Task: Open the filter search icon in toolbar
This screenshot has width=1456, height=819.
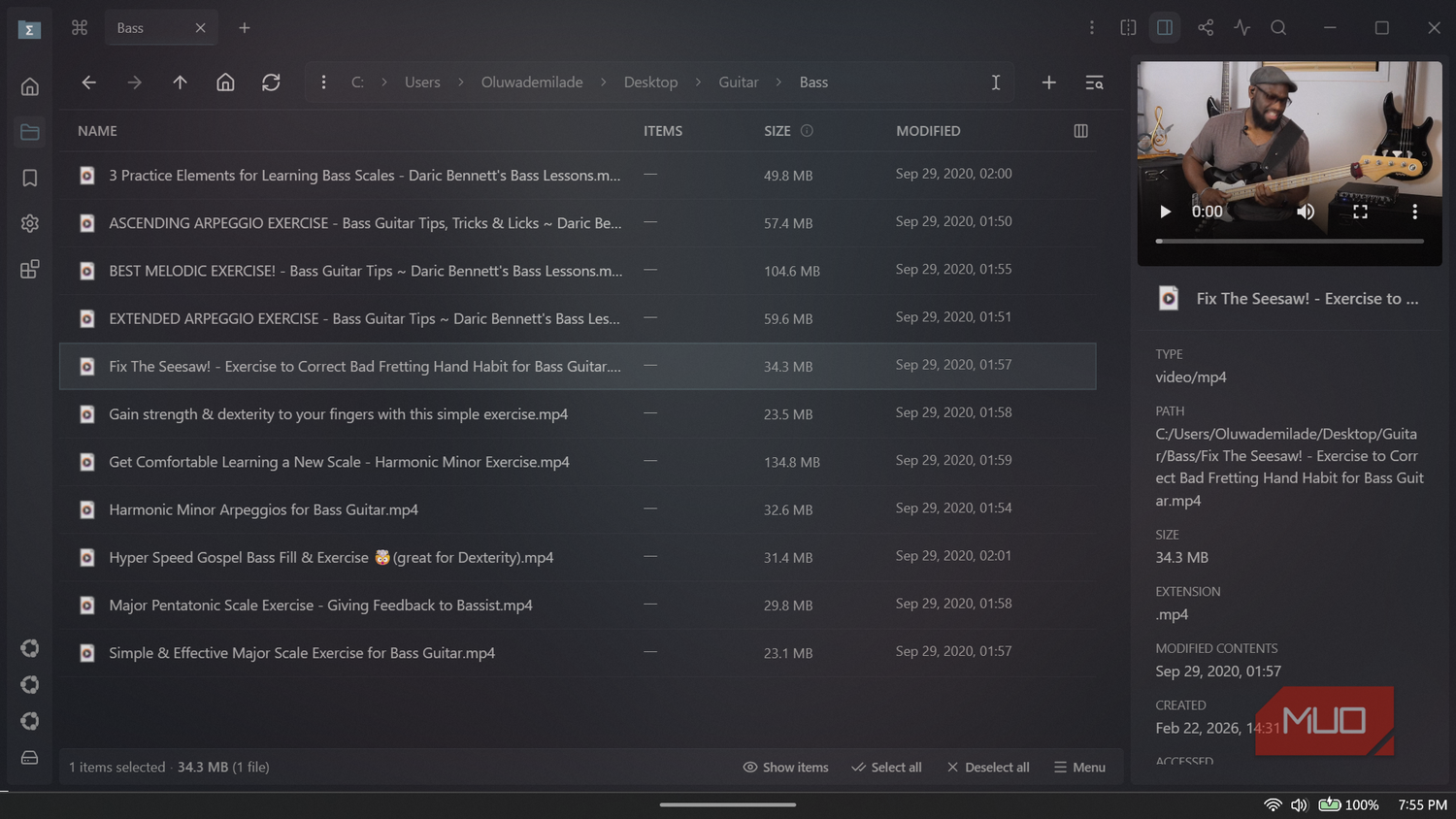Action: click(1094, 82)
